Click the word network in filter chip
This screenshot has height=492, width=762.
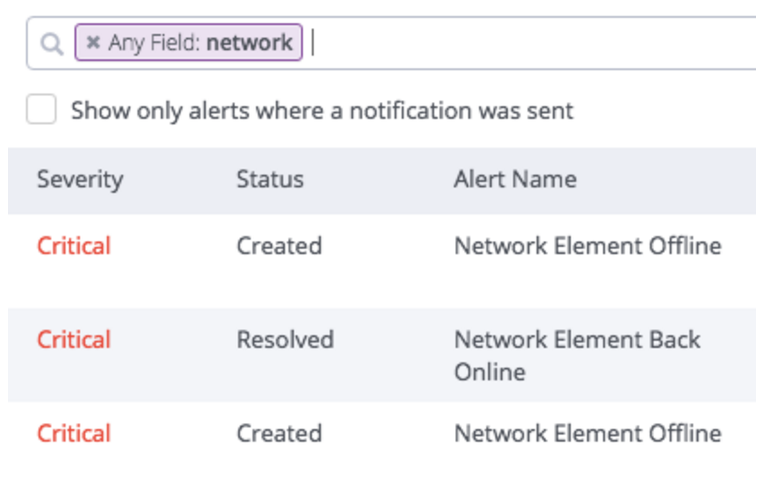(249, 43)
